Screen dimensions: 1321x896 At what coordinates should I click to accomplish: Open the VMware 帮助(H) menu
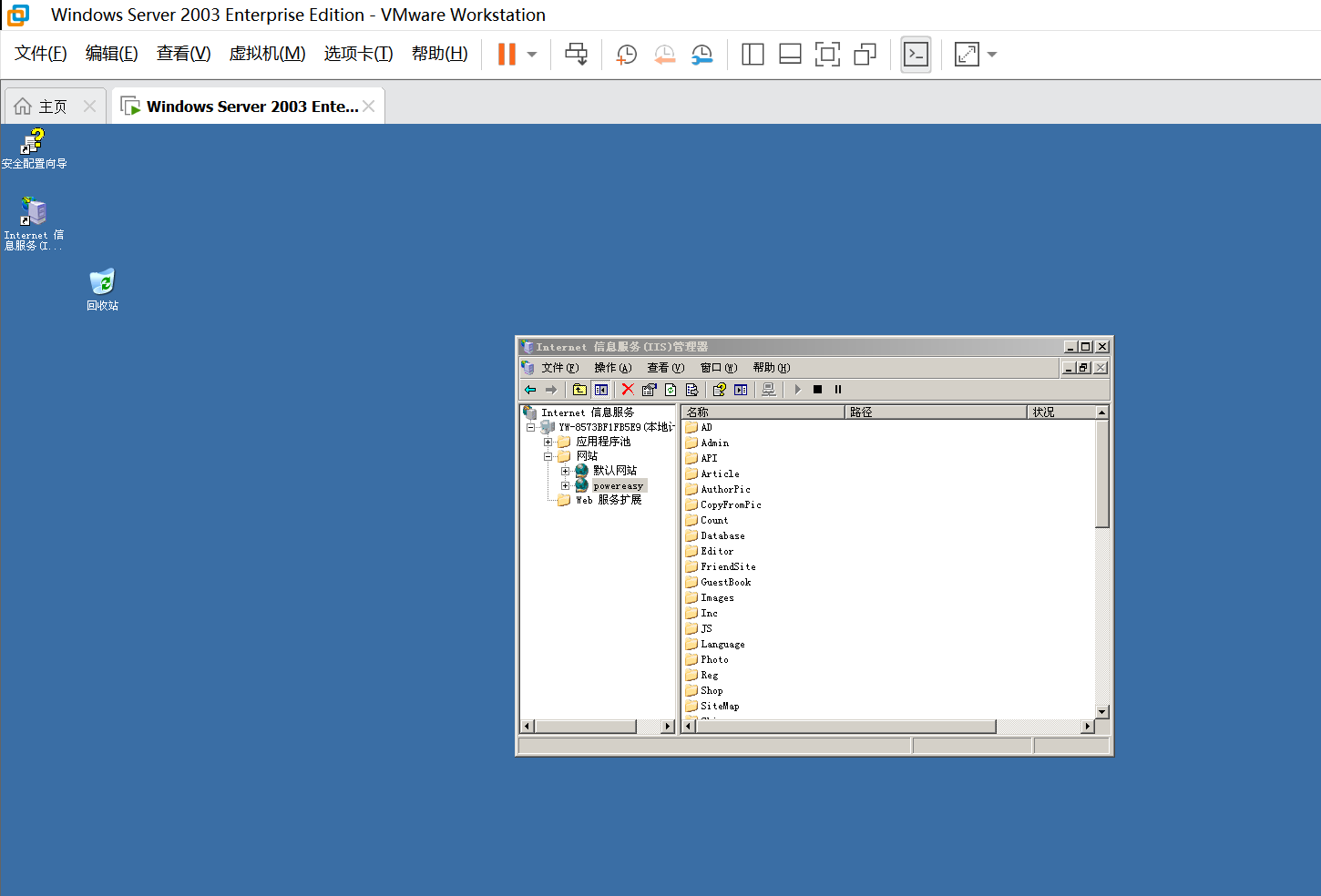click(x=440, y=54)
